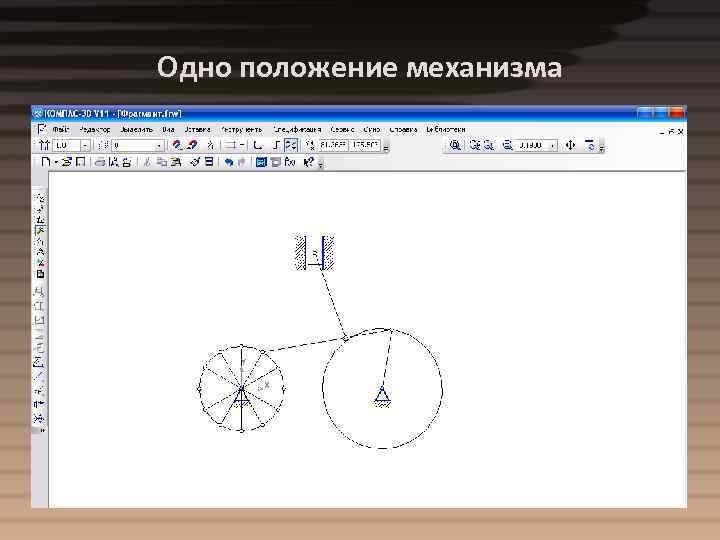Open the scale value 1.0 dropdown
Screen dimensions: 720x540
[85, 146]
